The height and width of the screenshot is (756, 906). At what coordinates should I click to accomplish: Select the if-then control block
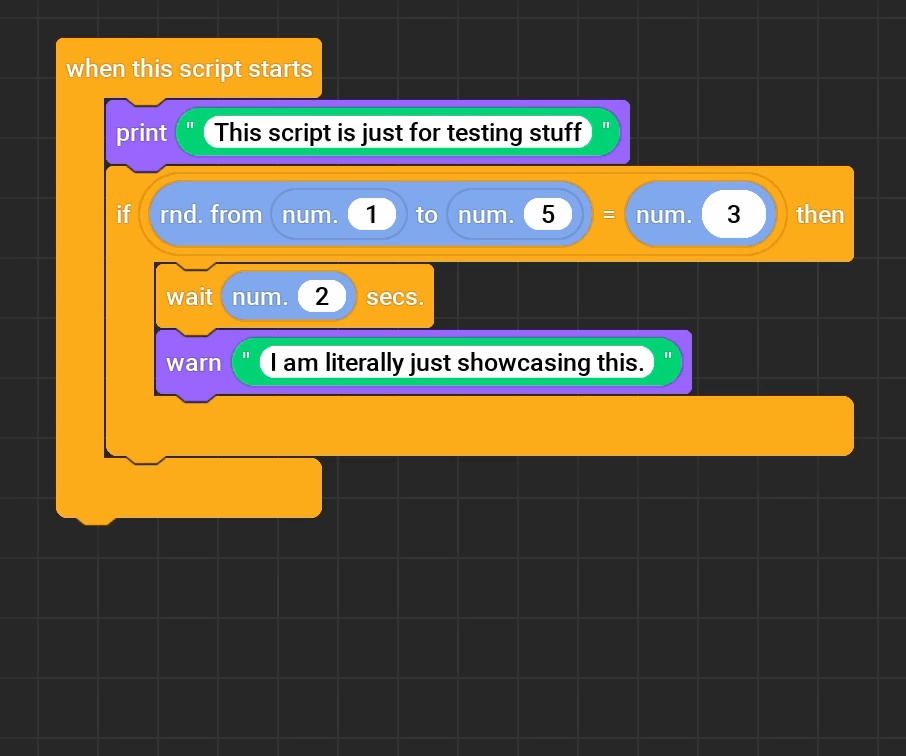123,214
